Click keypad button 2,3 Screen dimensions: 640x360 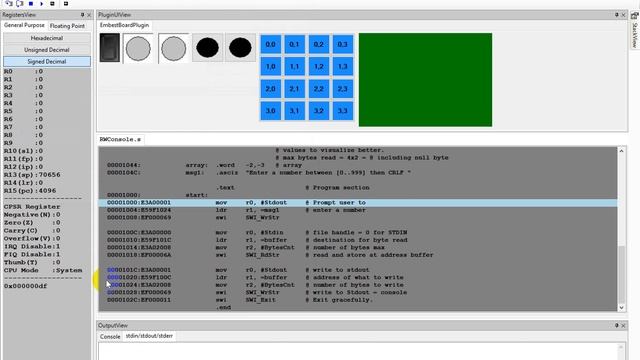[x=342, y=89]
